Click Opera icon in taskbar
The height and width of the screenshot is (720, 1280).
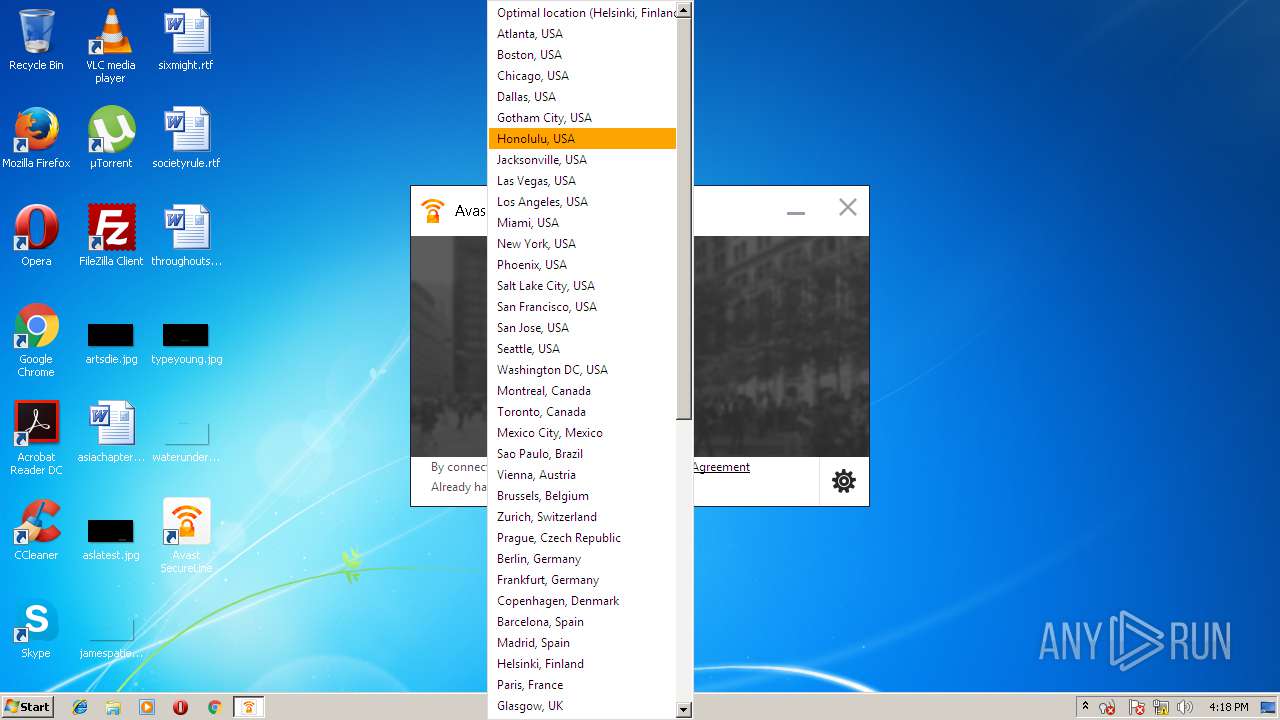coord(180,707)
